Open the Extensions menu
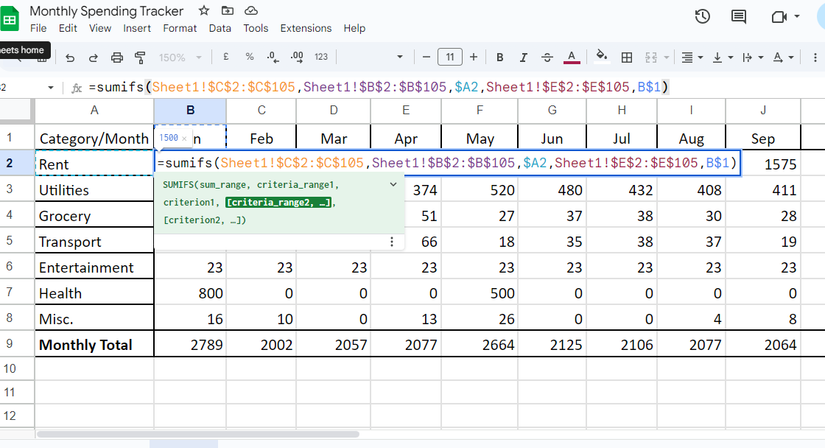 pos(305,28)
